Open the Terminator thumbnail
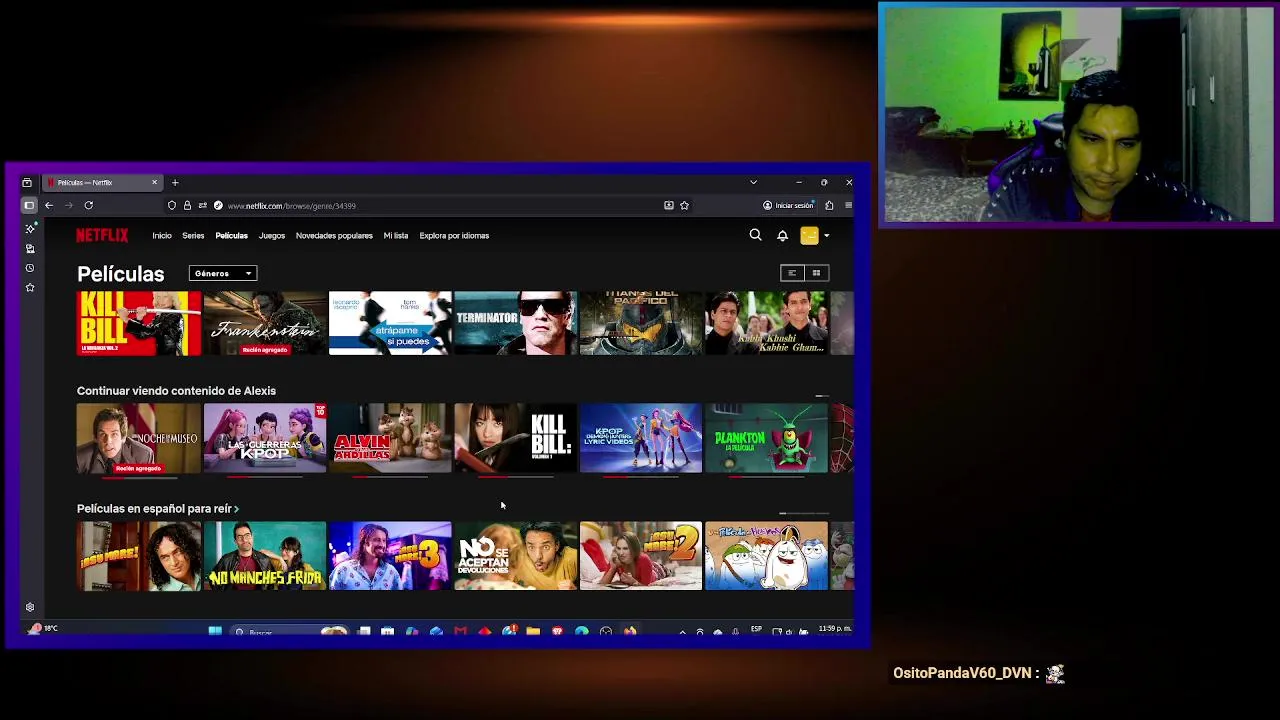 tap(516, 323)
